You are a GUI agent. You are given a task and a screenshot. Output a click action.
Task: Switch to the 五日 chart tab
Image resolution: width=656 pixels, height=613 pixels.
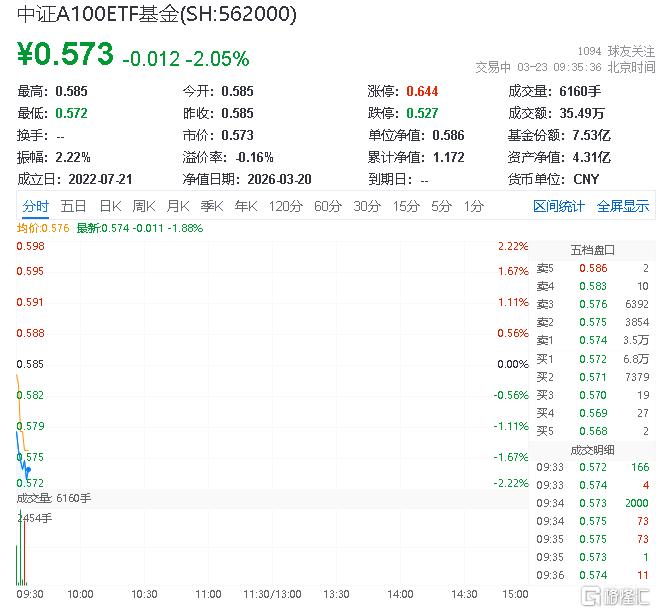[x=73, y=206]
